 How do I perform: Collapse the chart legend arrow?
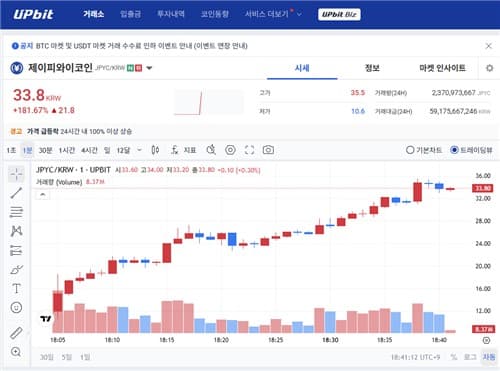pos(43,195)
